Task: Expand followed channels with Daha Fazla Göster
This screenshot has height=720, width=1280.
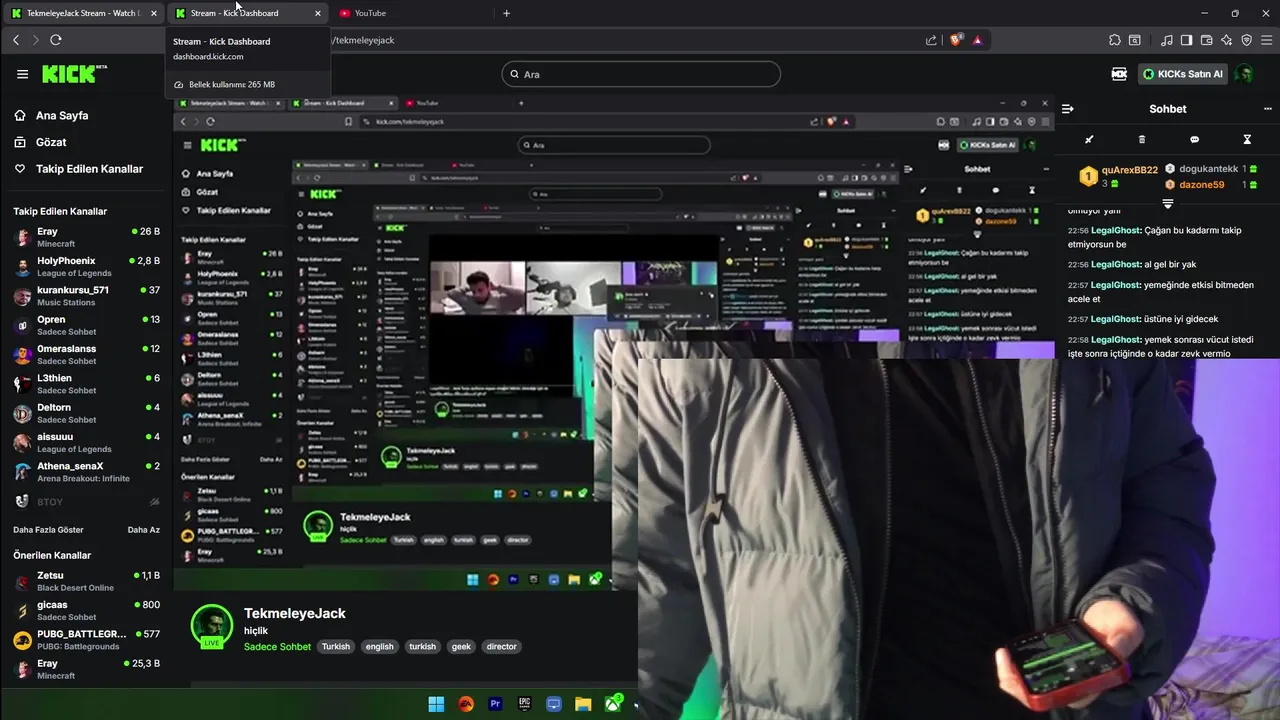Action: (48, 530)
